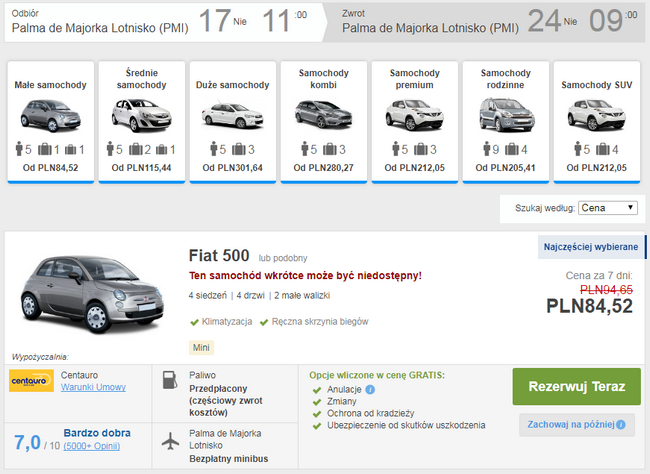Click the green checkmark beside Klimatyzacja
The width and height of the screenshot is (650, 474).
[x=194, y=322]
